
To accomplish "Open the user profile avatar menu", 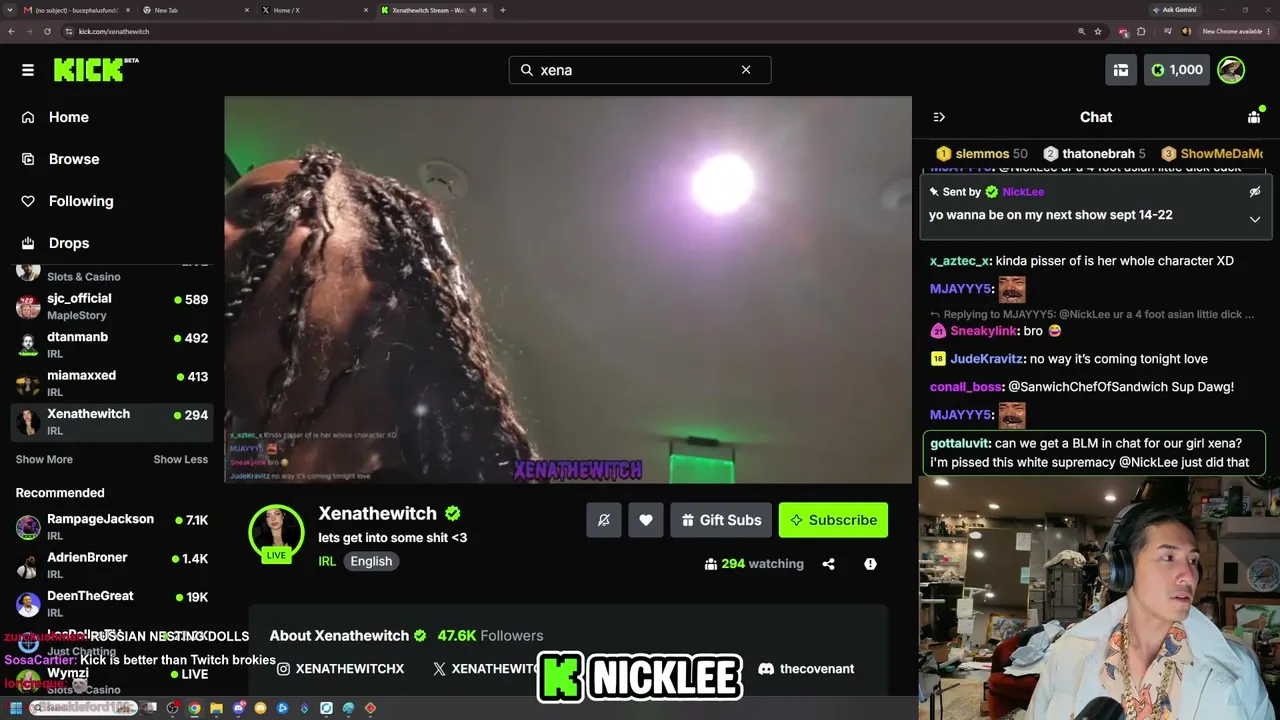I will pyautogui.click(x=1231, y=70).
